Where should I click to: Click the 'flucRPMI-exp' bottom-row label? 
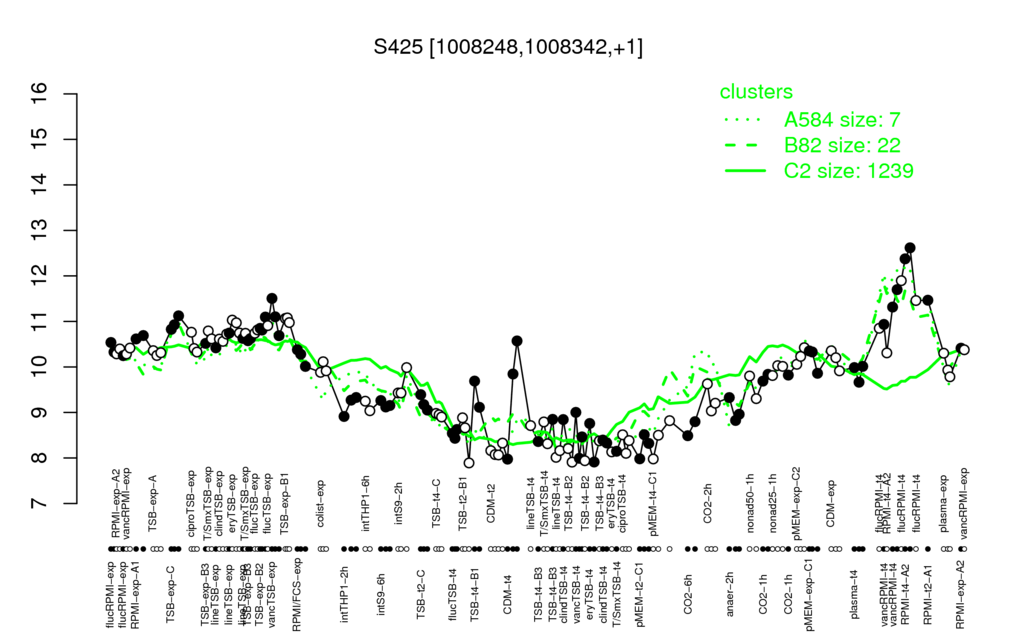[109, 595]
